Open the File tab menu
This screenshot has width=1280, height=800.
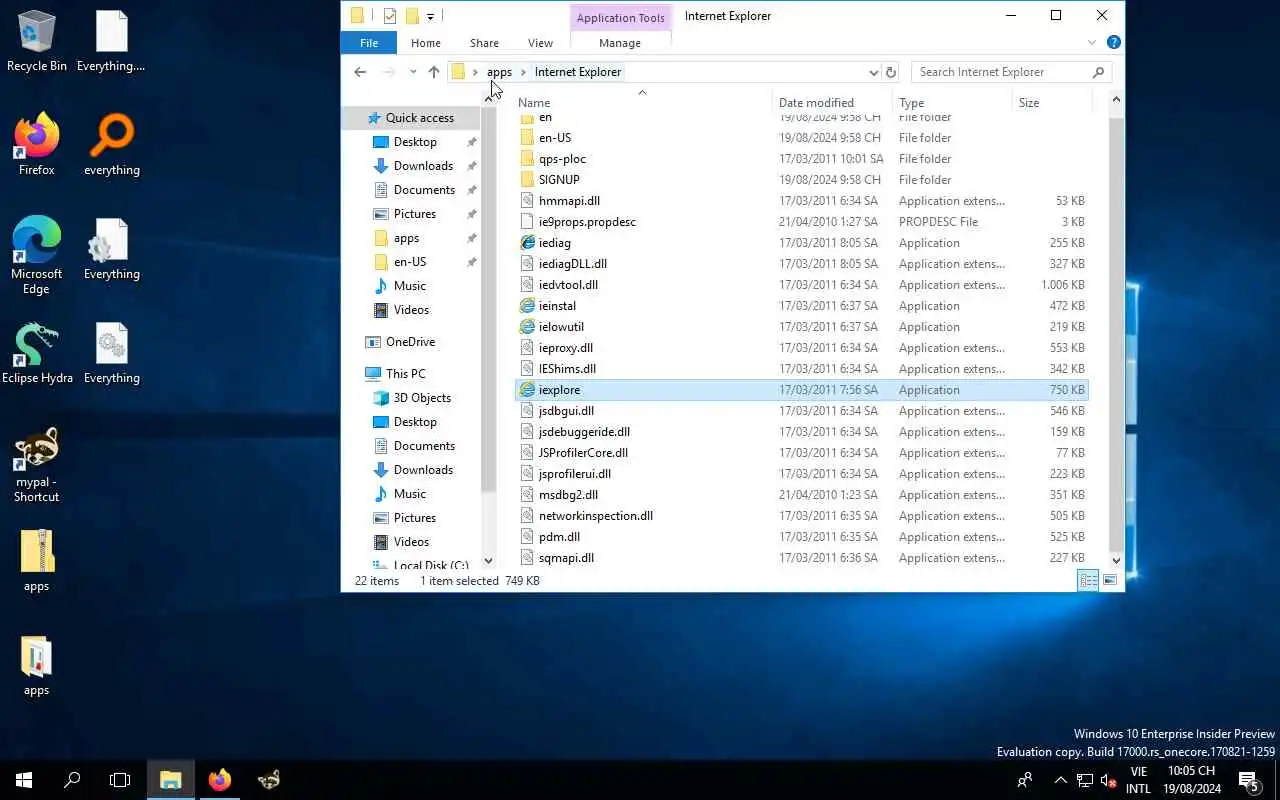point(369,43)
